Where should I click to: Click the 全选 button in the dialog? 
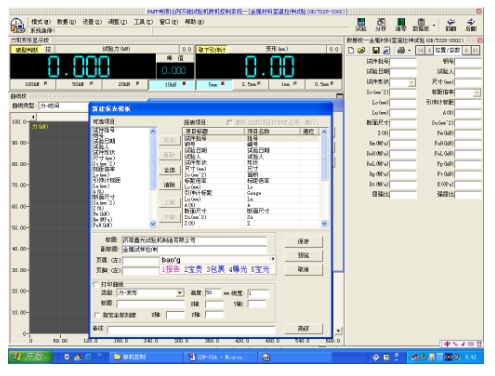click(170, 170)
